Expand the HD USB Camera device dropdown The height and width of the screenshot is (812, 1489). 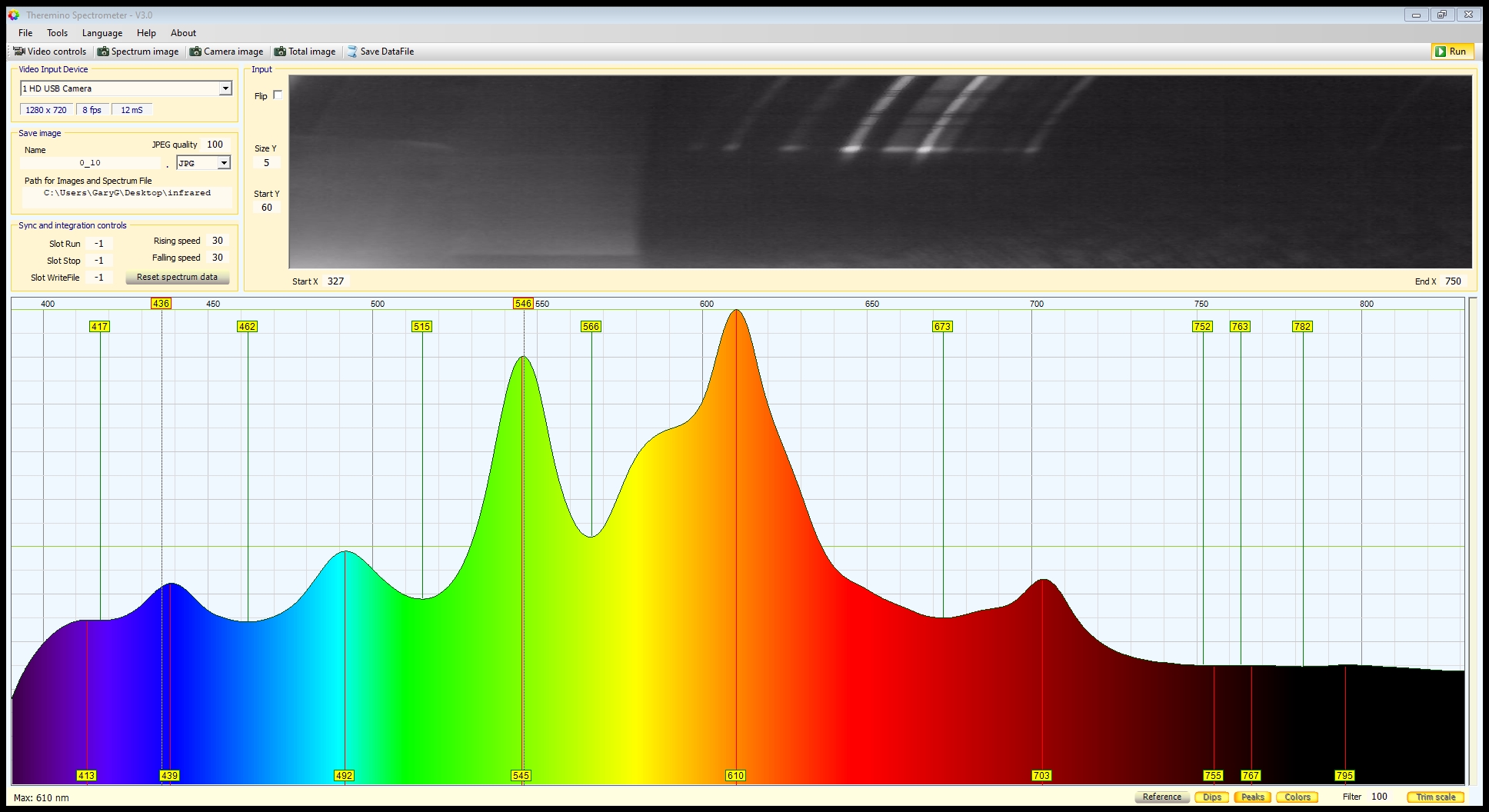[x=225, y=88]
